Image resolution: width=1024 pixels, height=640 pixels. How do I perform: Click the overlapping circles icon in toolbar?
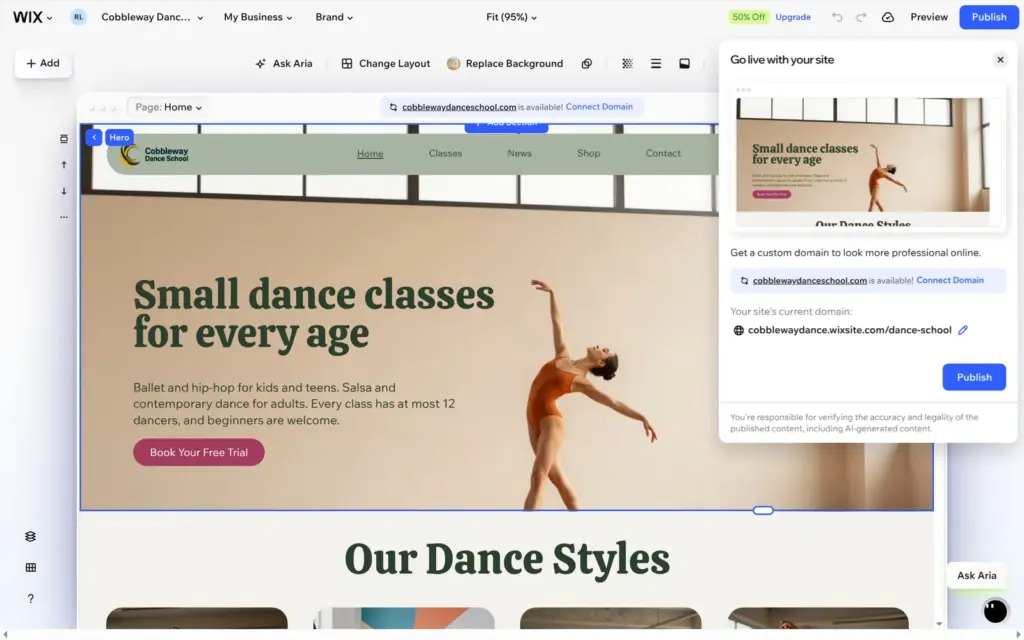586,64
